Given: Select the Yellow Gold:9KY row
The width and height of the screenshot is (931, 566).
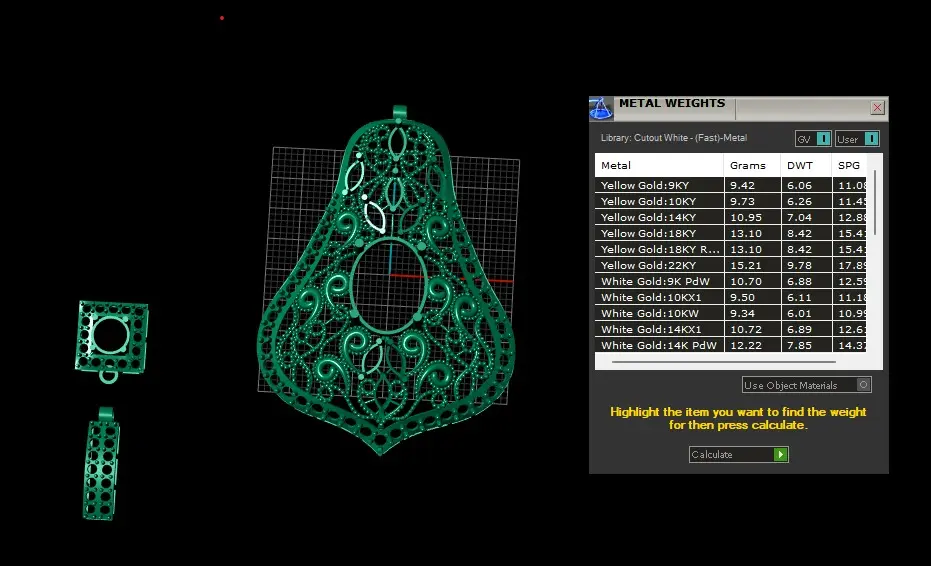Looking at the screenshot, I should (x=730, y=185).
